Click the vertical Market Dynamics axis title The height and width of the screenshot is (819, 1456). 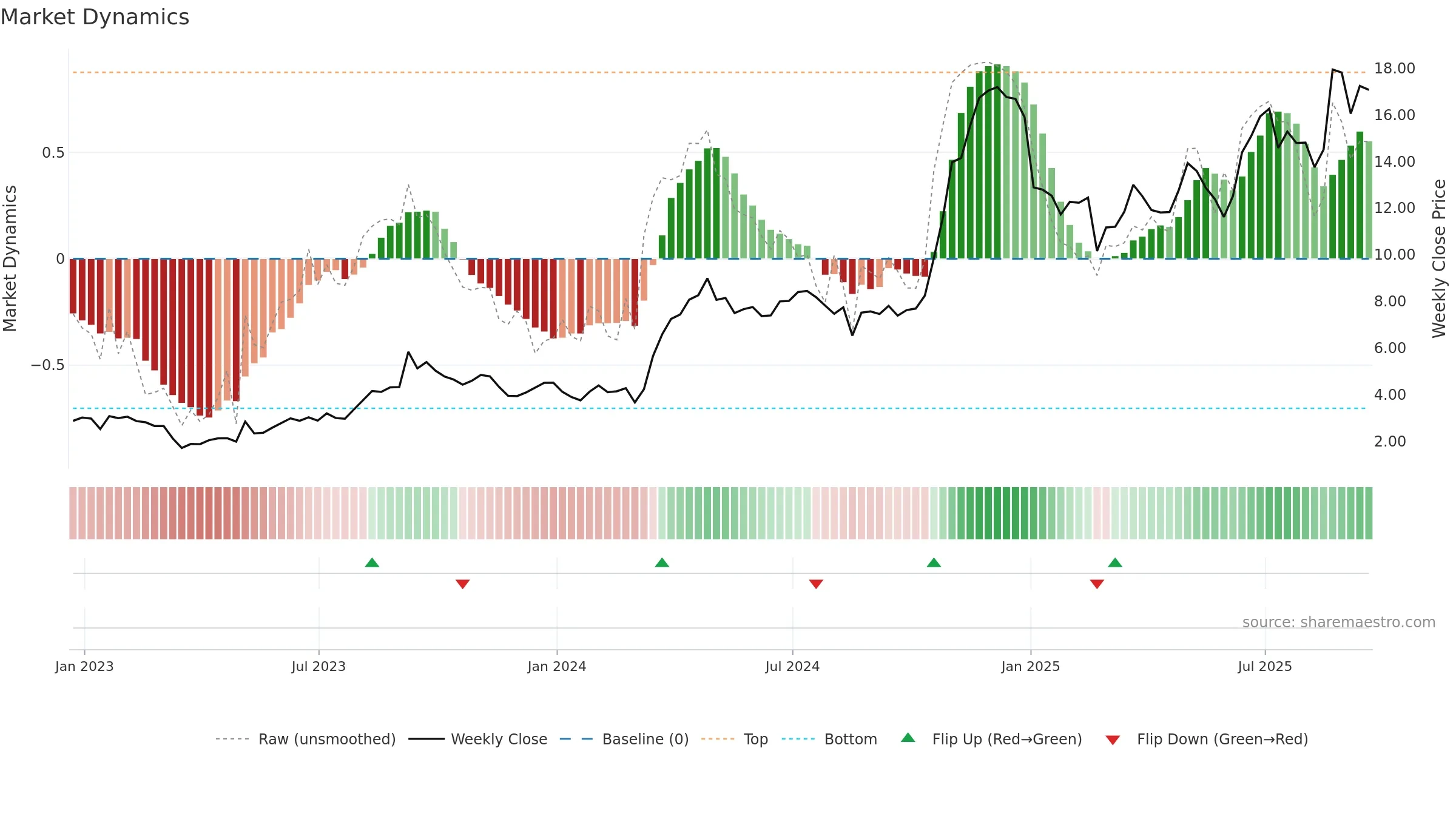pos(10,258)
